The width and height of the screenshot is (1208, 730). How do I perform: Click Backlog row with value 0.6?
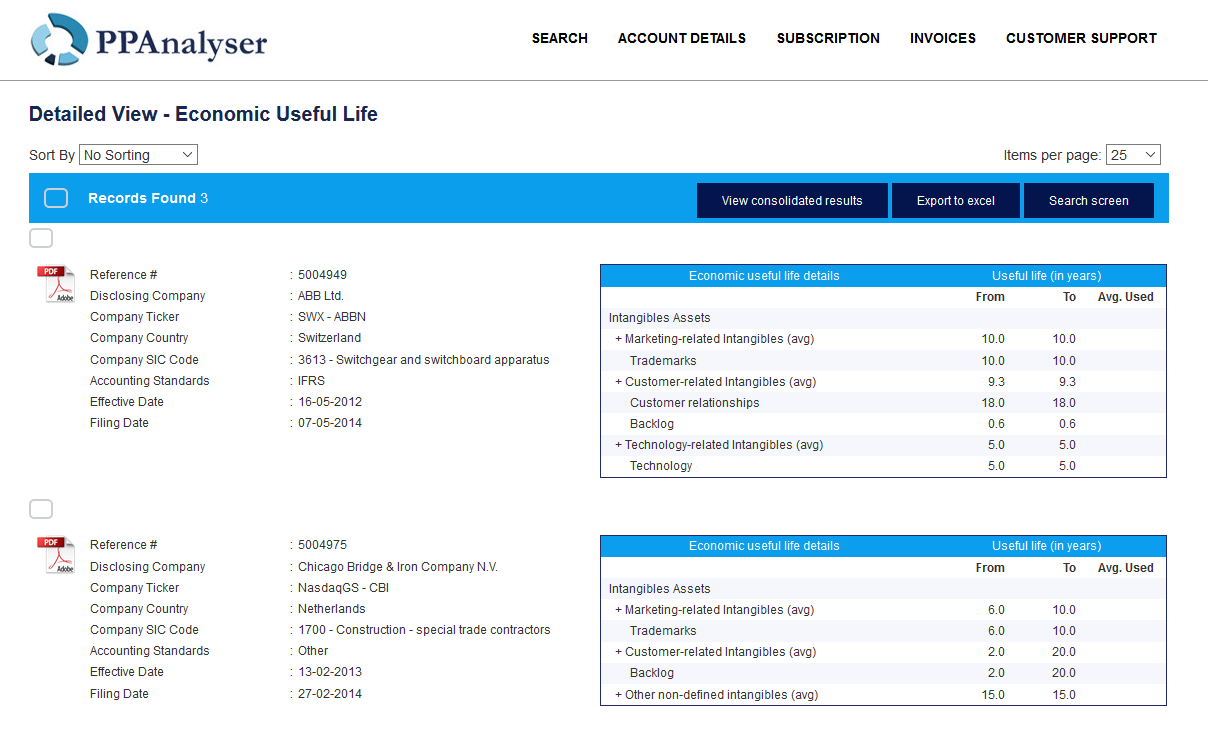[883, 424]
